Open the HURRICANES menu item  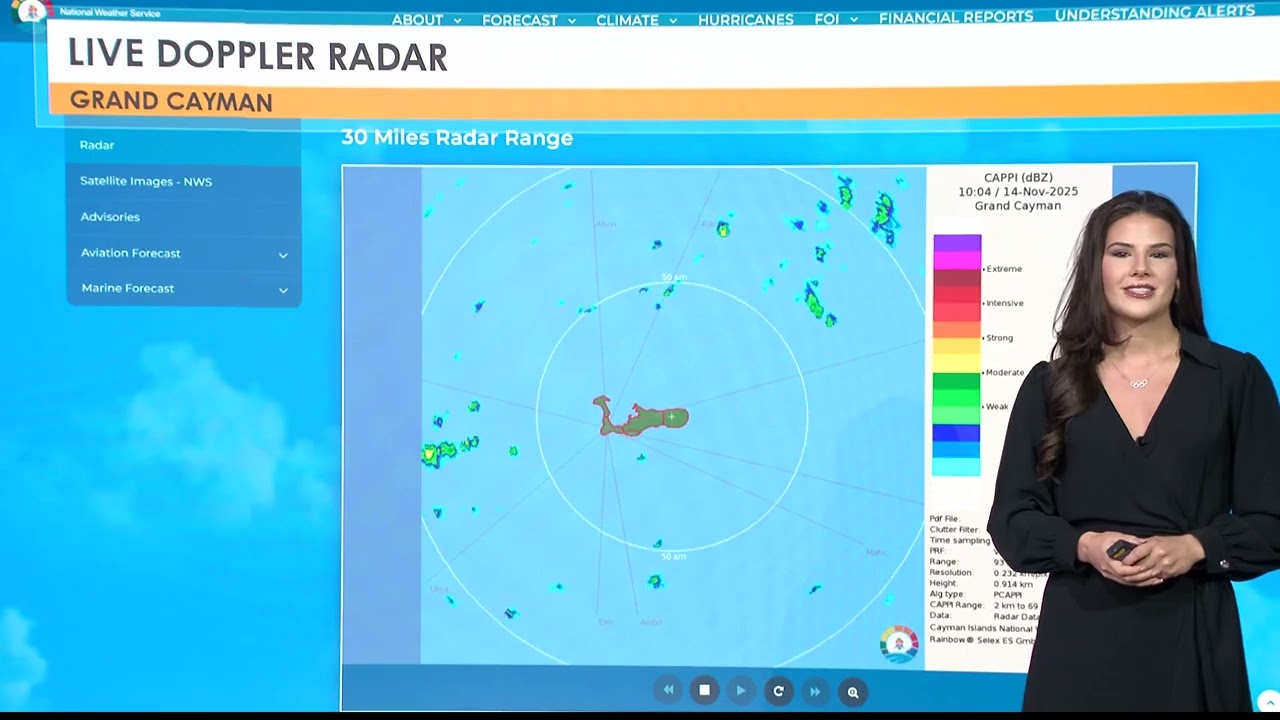pos(746,20)
